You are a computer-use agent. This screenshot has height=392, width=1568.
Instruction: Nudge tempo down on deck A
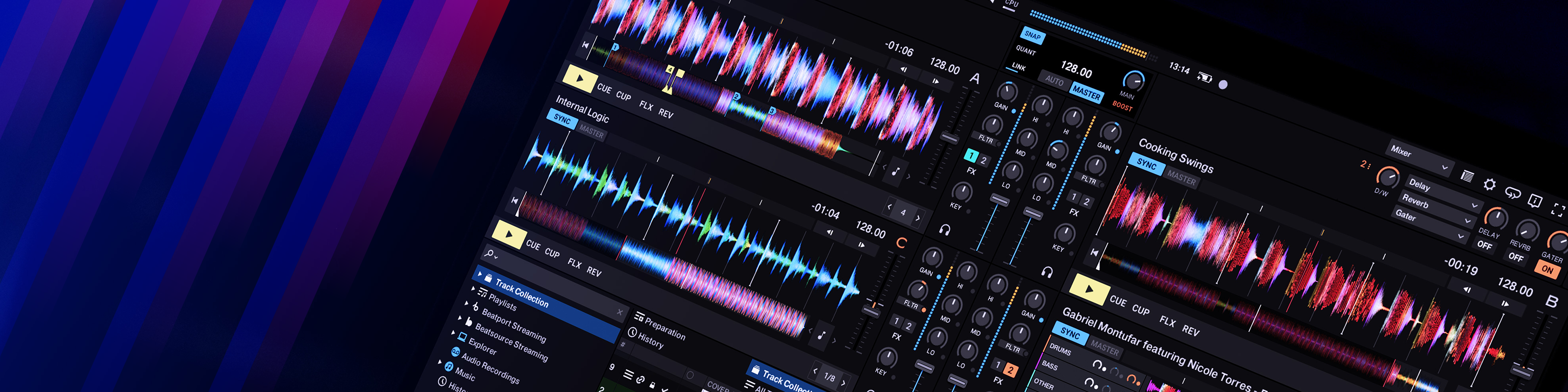tap(904, 70)
